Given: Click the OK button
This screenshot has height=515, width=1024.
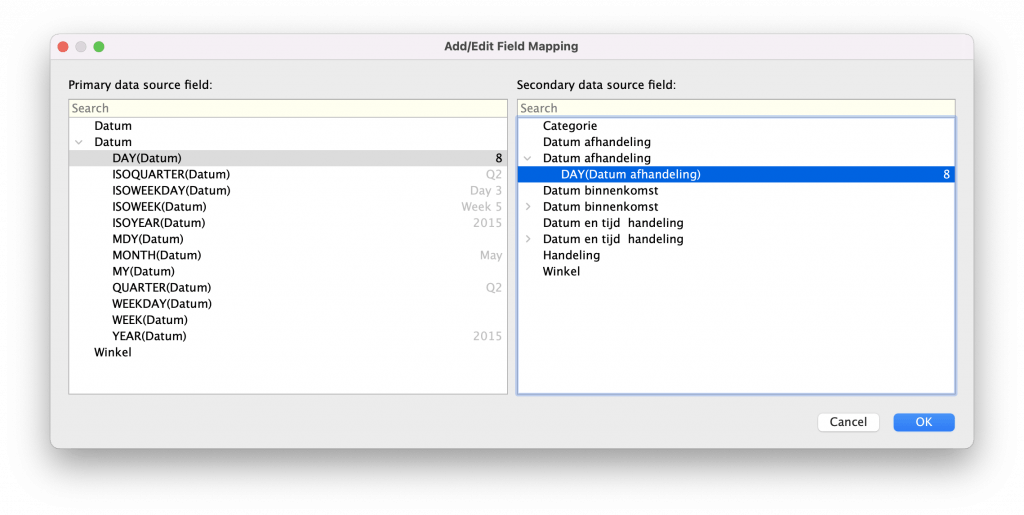Looking at the screenshot, I should [x=923, y=422].
